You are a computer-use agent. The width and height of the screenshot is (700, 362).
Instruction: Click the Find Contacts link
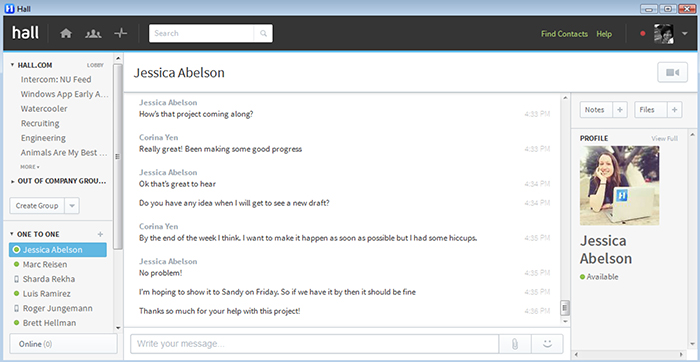click(x=564, y=34)
